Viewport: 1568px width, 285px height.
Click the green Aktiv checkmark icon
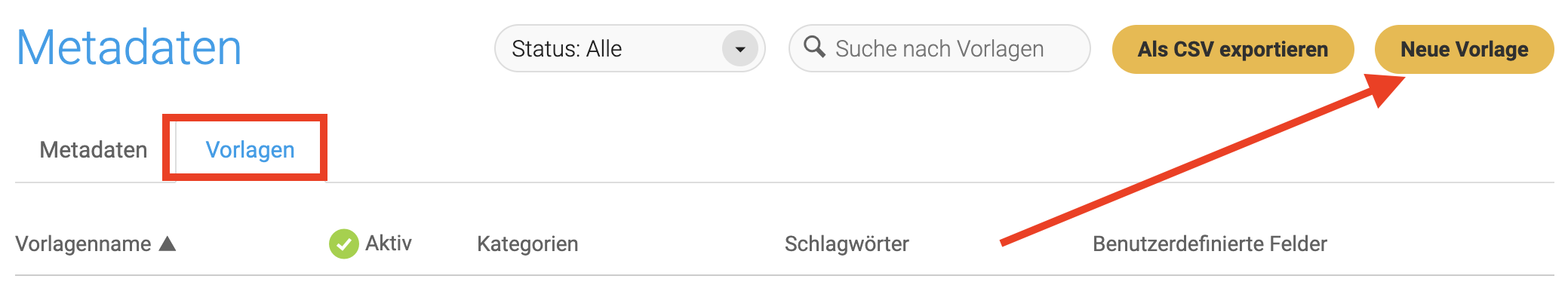point(343,244)
